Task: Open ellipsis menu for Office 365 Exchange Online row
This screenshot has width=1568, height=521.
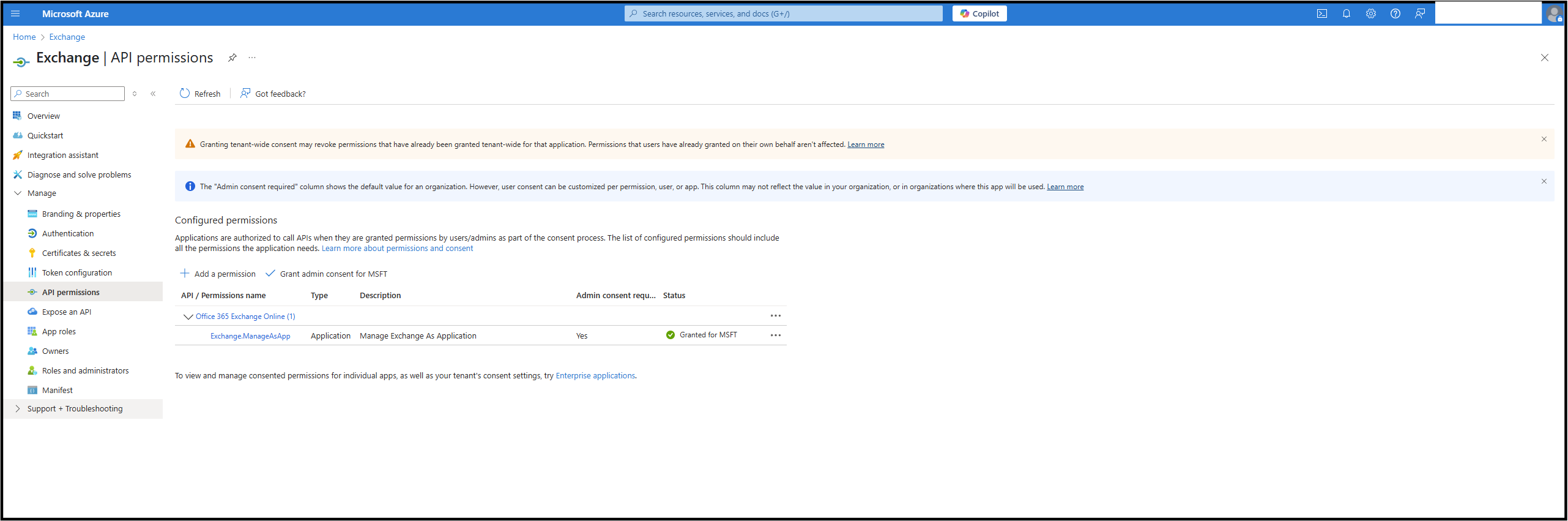Action: [x=776, y=316]
